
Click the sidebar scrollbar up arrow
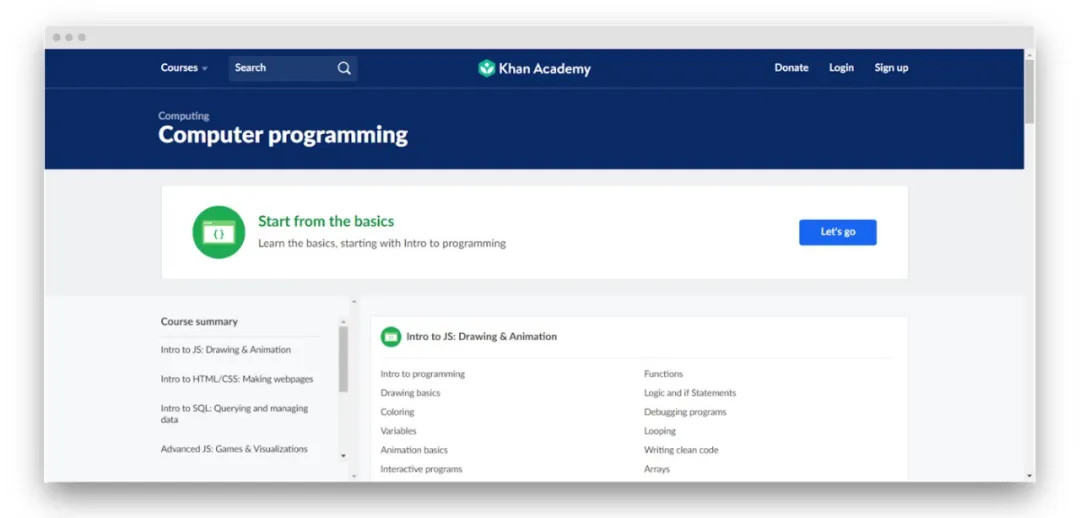pyautogui.click(x=343, y=322)
